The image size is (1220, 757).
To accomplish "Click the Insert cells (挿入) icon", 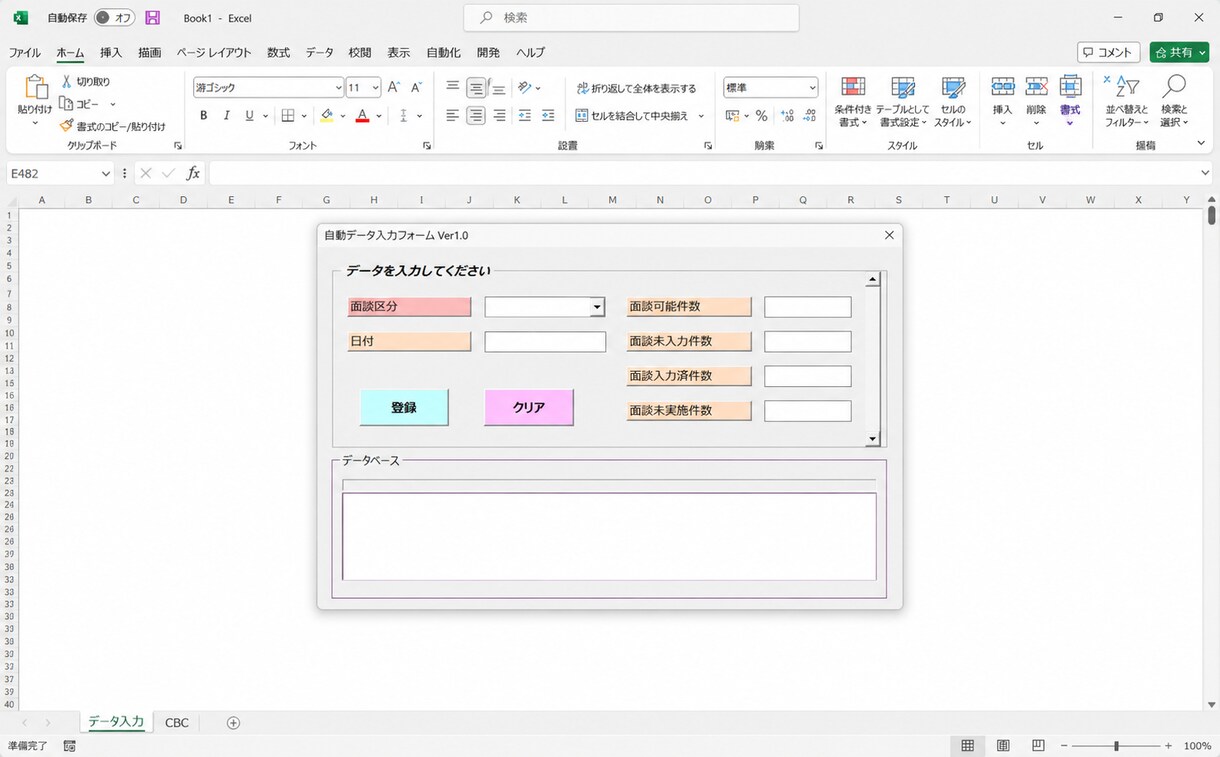I will point(1002,87).
